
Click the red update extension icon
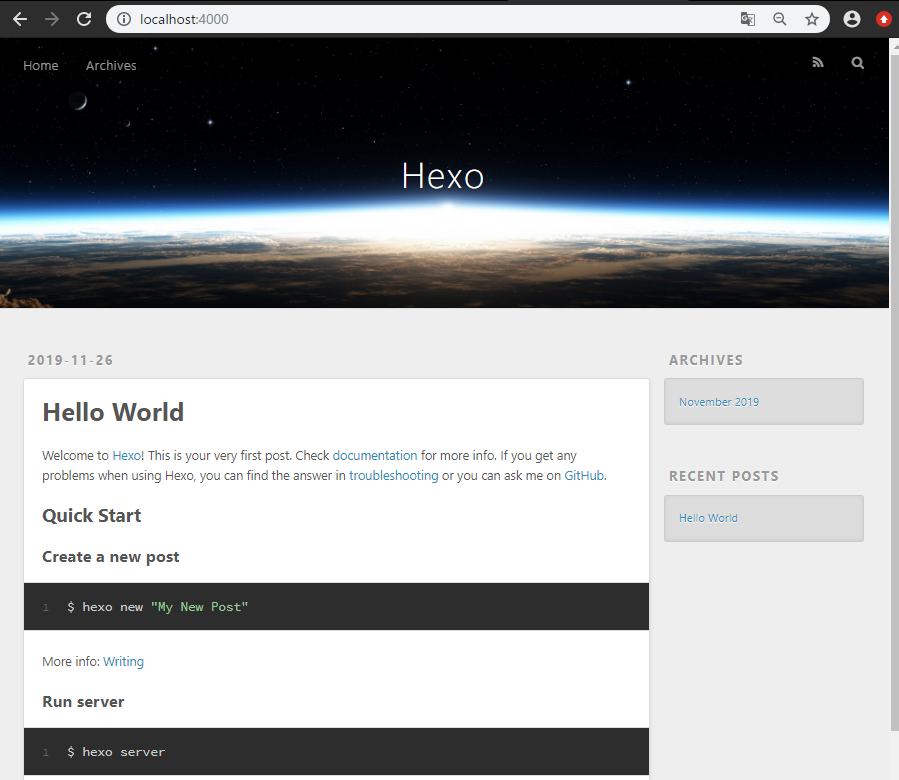tap(884, 19)
